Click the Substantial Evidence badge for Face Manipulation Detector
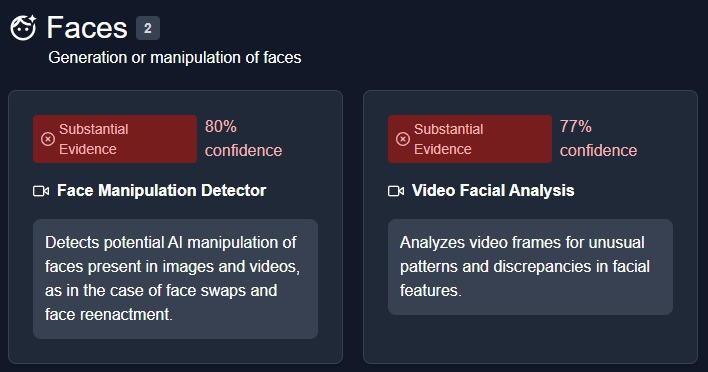 [x=115, y=139]
